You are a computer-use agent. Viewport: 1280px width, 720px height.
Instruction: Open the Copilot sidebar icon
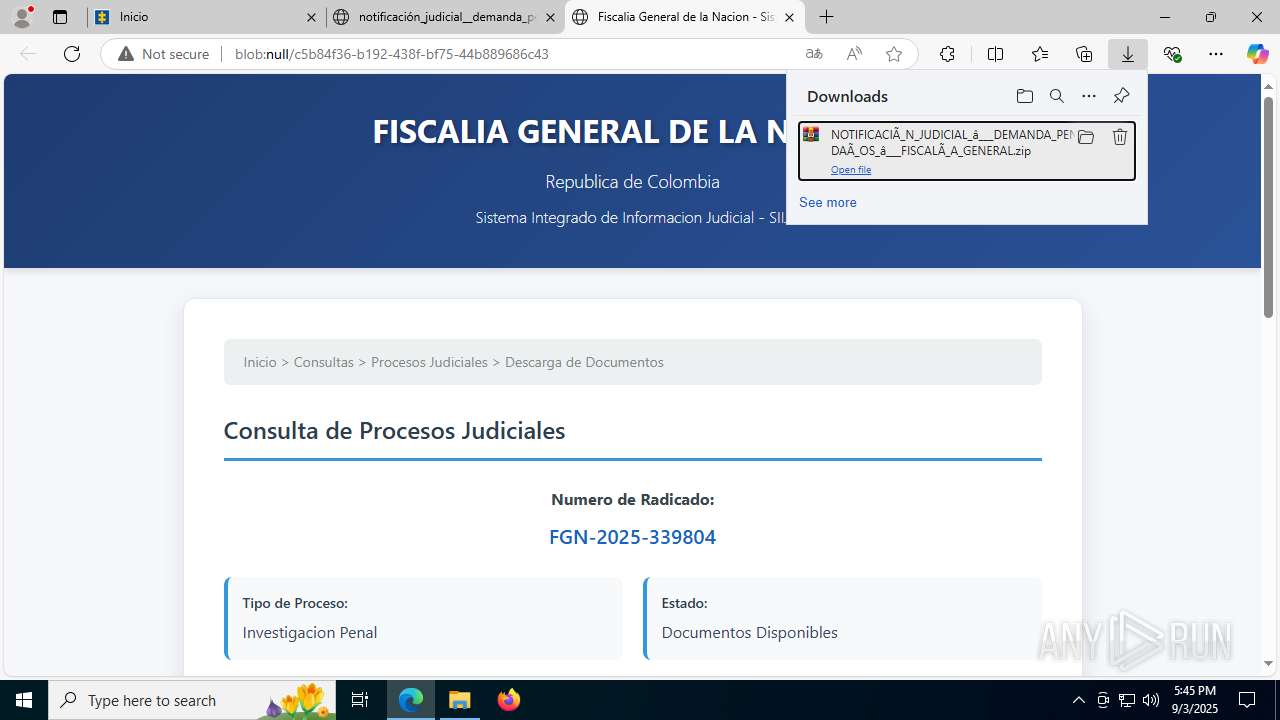tap(1257, 54)
